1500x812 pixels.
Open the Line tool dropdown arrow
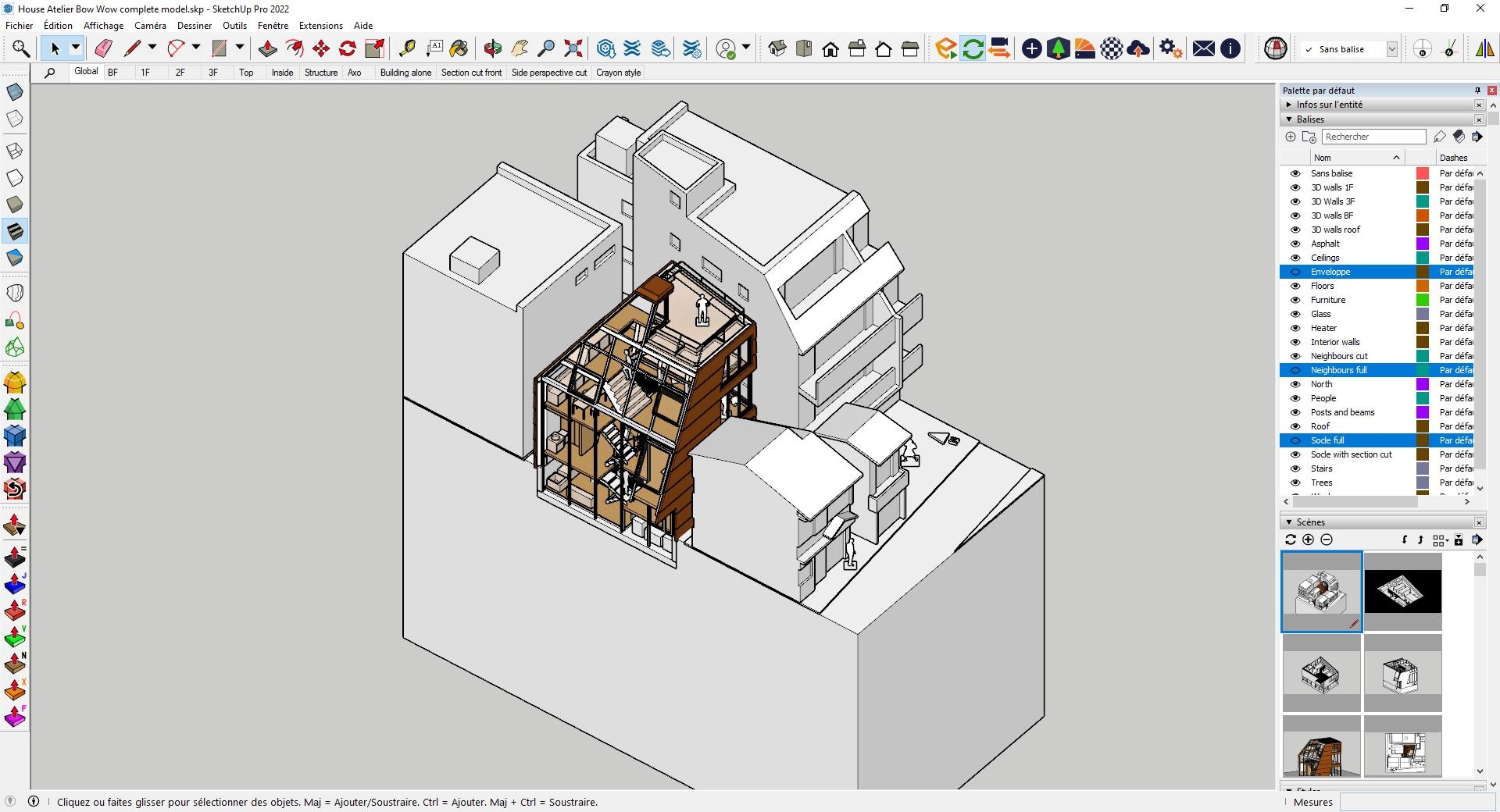[152, 48]
